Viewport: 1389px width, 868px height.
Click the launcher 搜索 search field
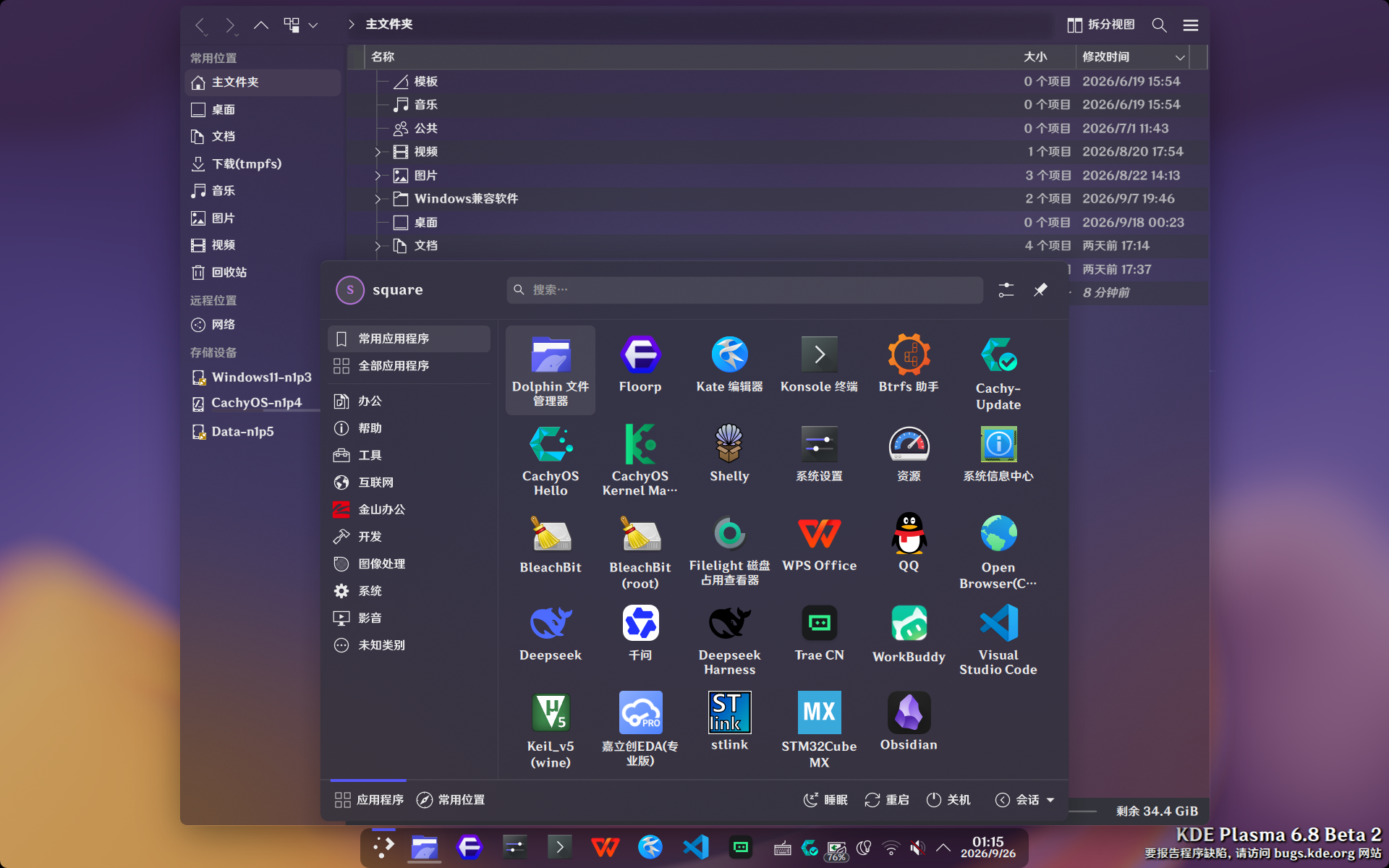point(744,290)
